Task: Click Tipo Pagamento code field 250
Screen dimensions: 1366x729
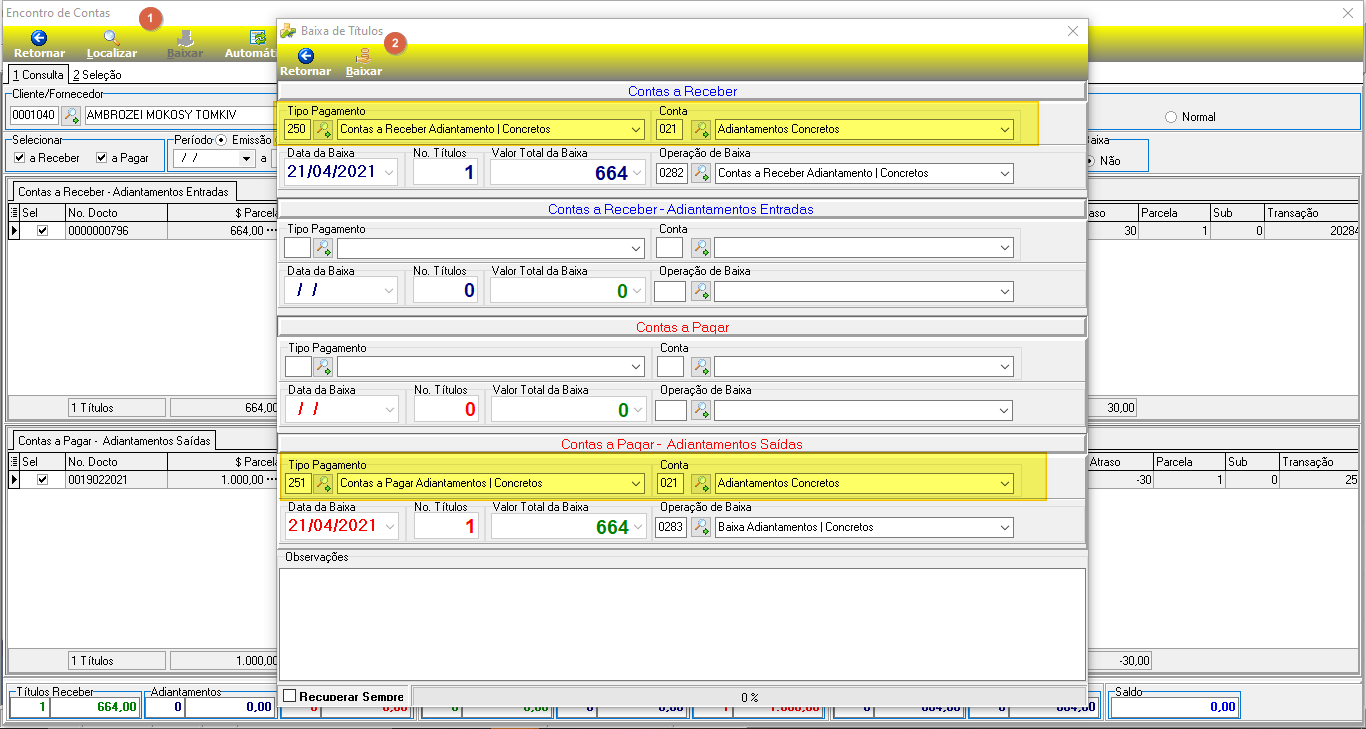Action: point(297,129)
